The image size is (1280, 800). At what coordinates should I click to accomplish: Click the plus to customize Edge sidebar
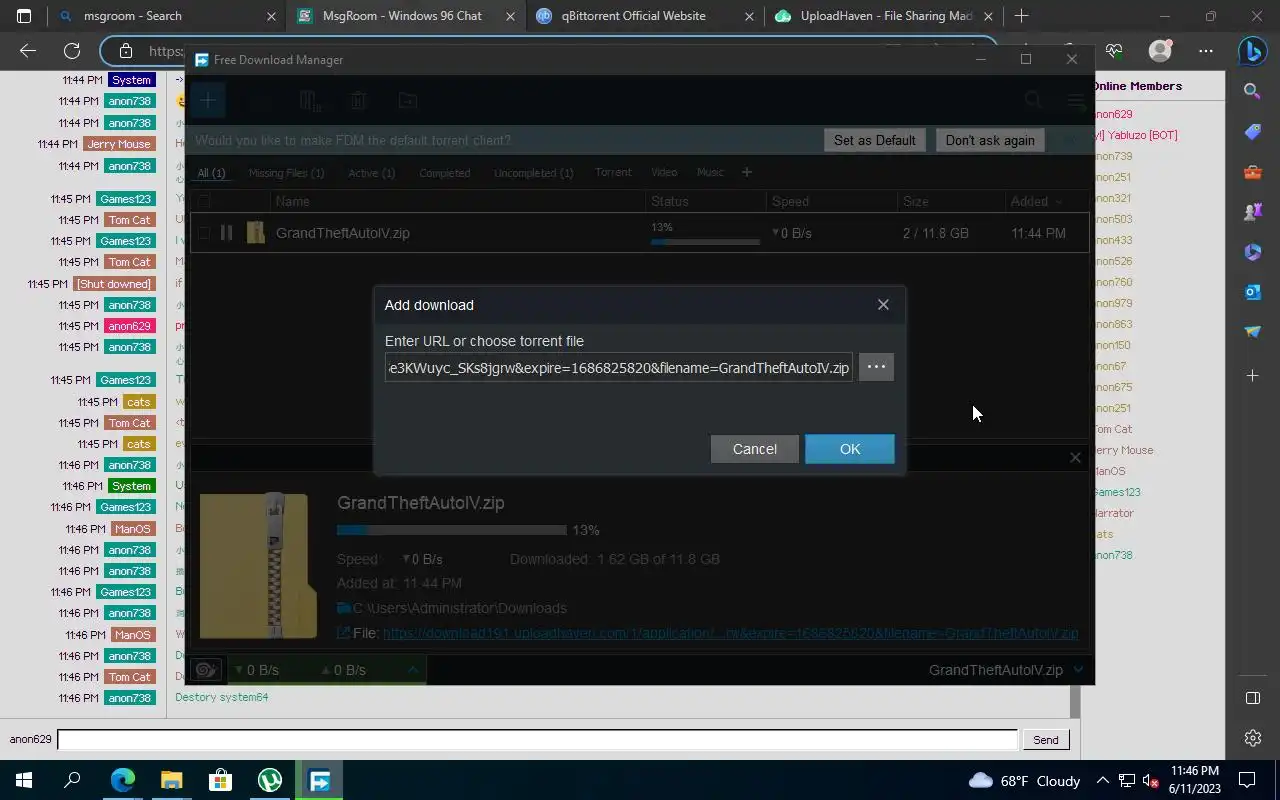point(1252,376)
